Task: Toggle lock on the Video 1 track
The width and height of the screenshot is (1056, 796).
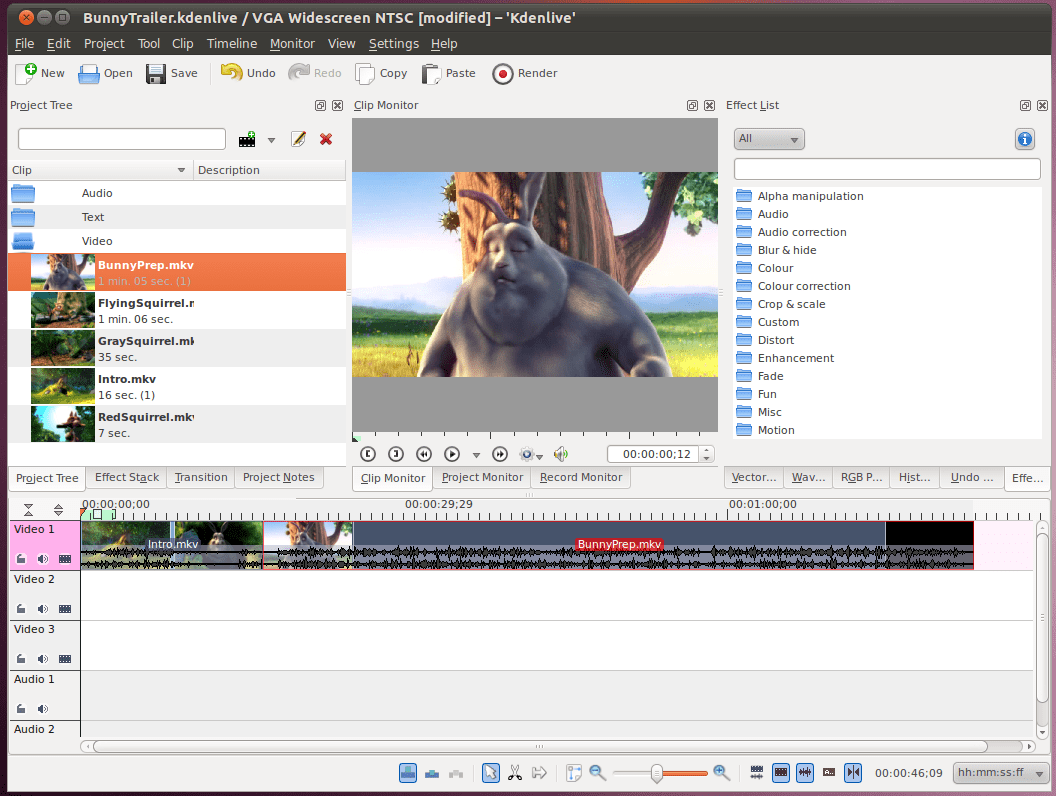Action: tap(21, 559)
